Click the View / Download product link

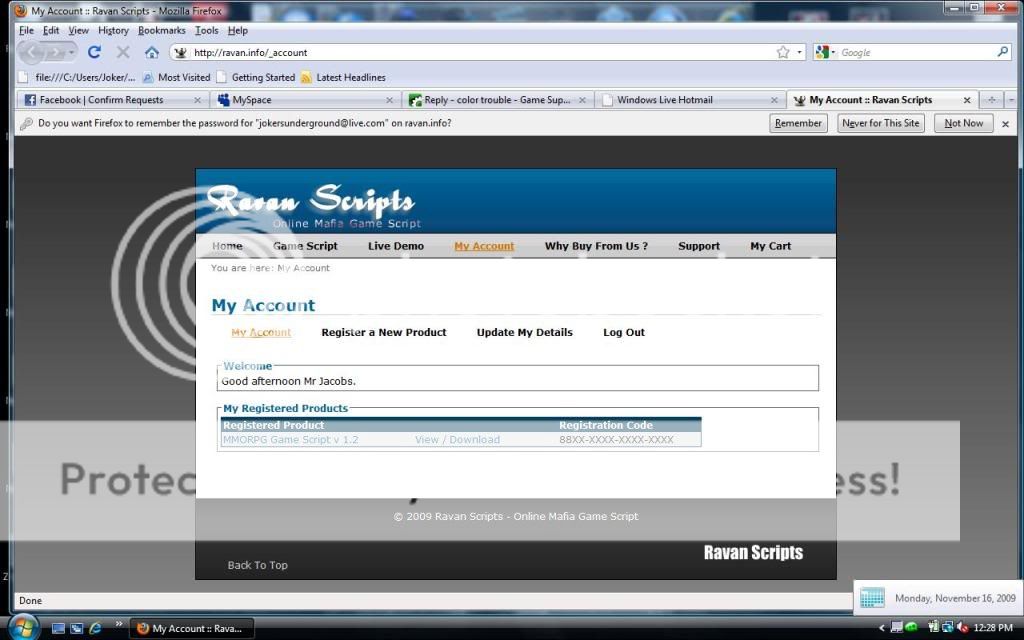pos(457,439)
